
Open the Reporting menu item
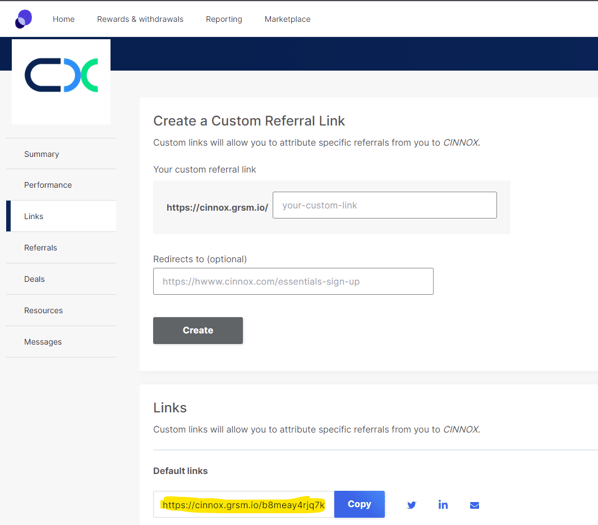point(224,19)
